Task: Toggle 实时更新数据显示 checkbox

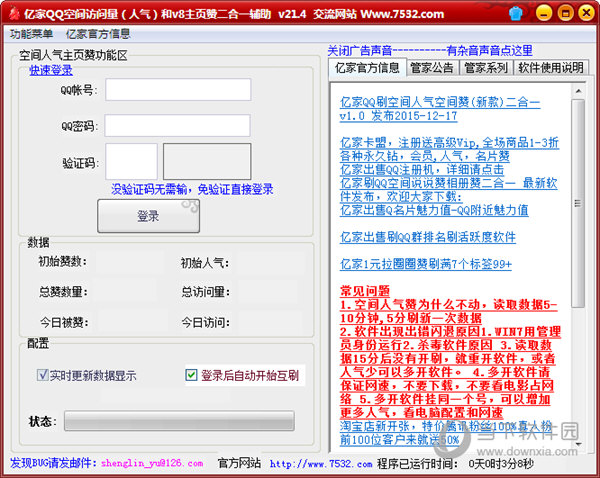Action: coord(43,376)
